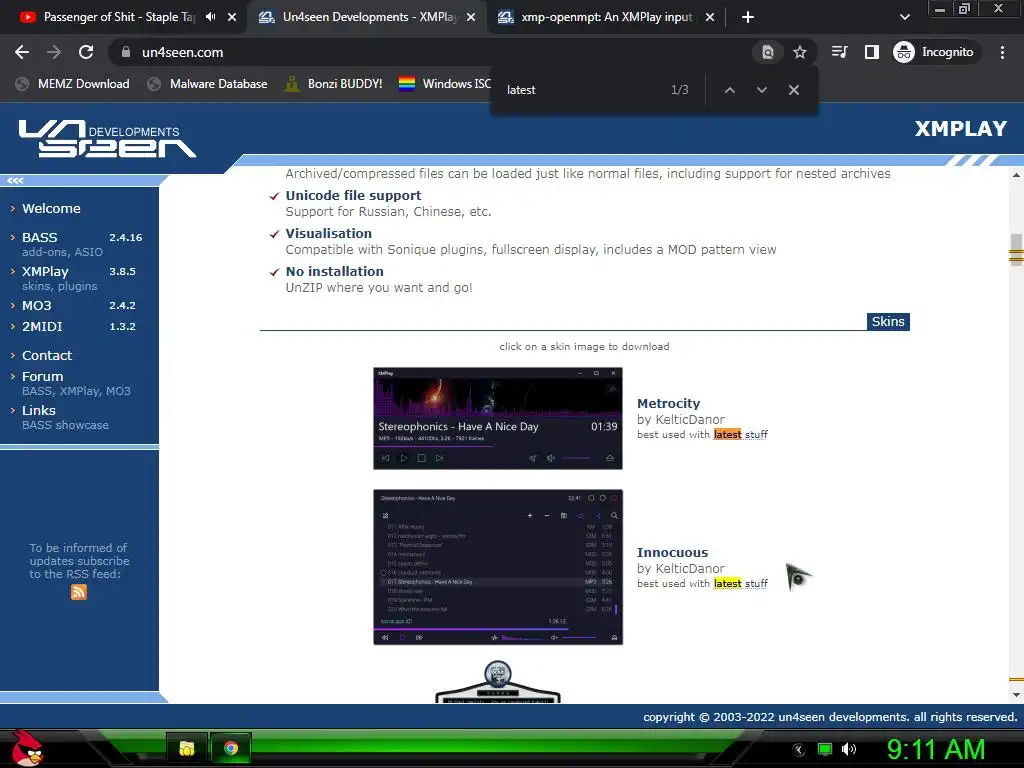Click the un4seen developments logo
1024x768 pixels.
(107, 138)
